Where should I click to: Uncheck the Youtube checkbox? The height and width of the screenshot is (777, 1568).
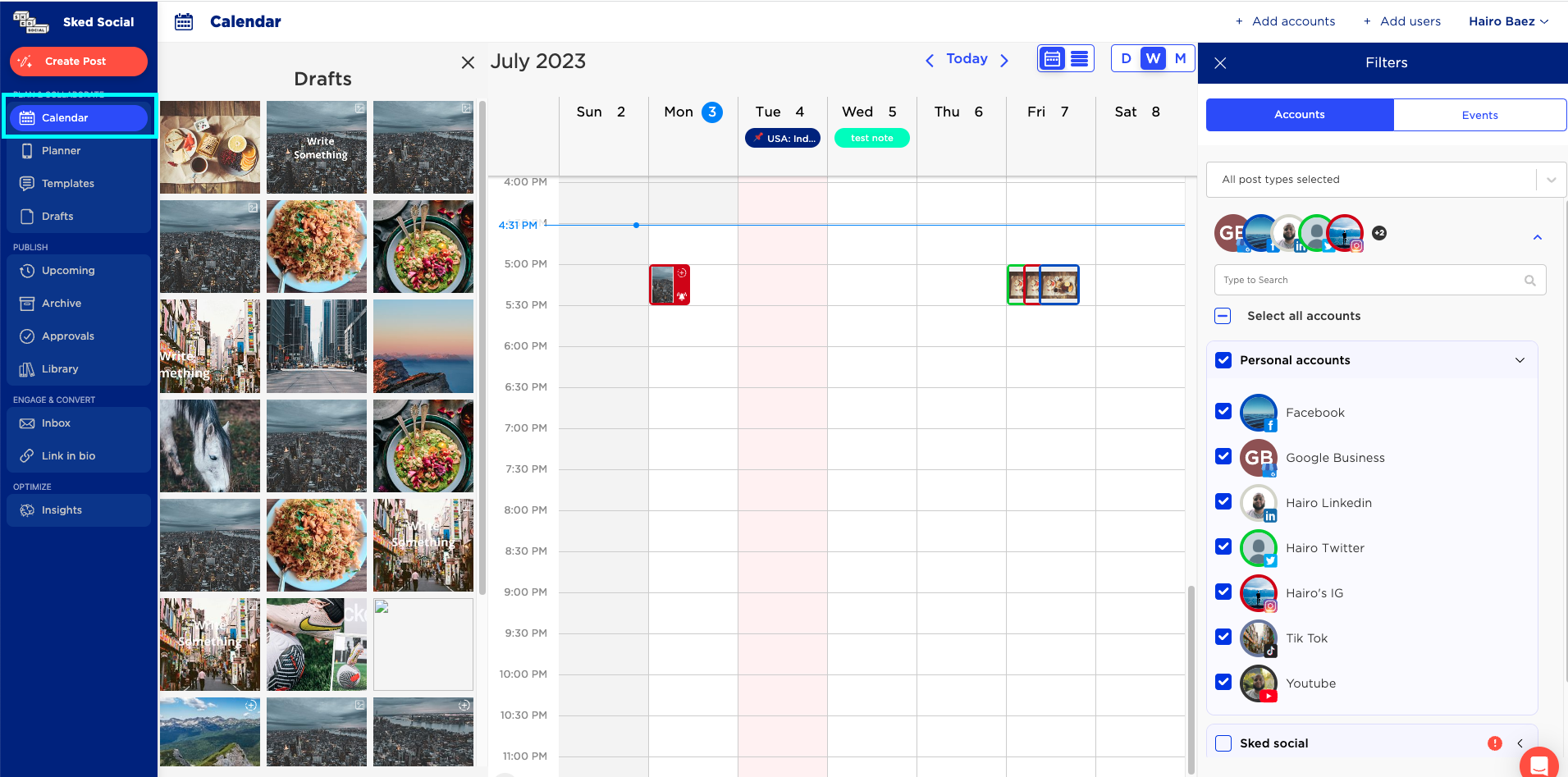1223,682
